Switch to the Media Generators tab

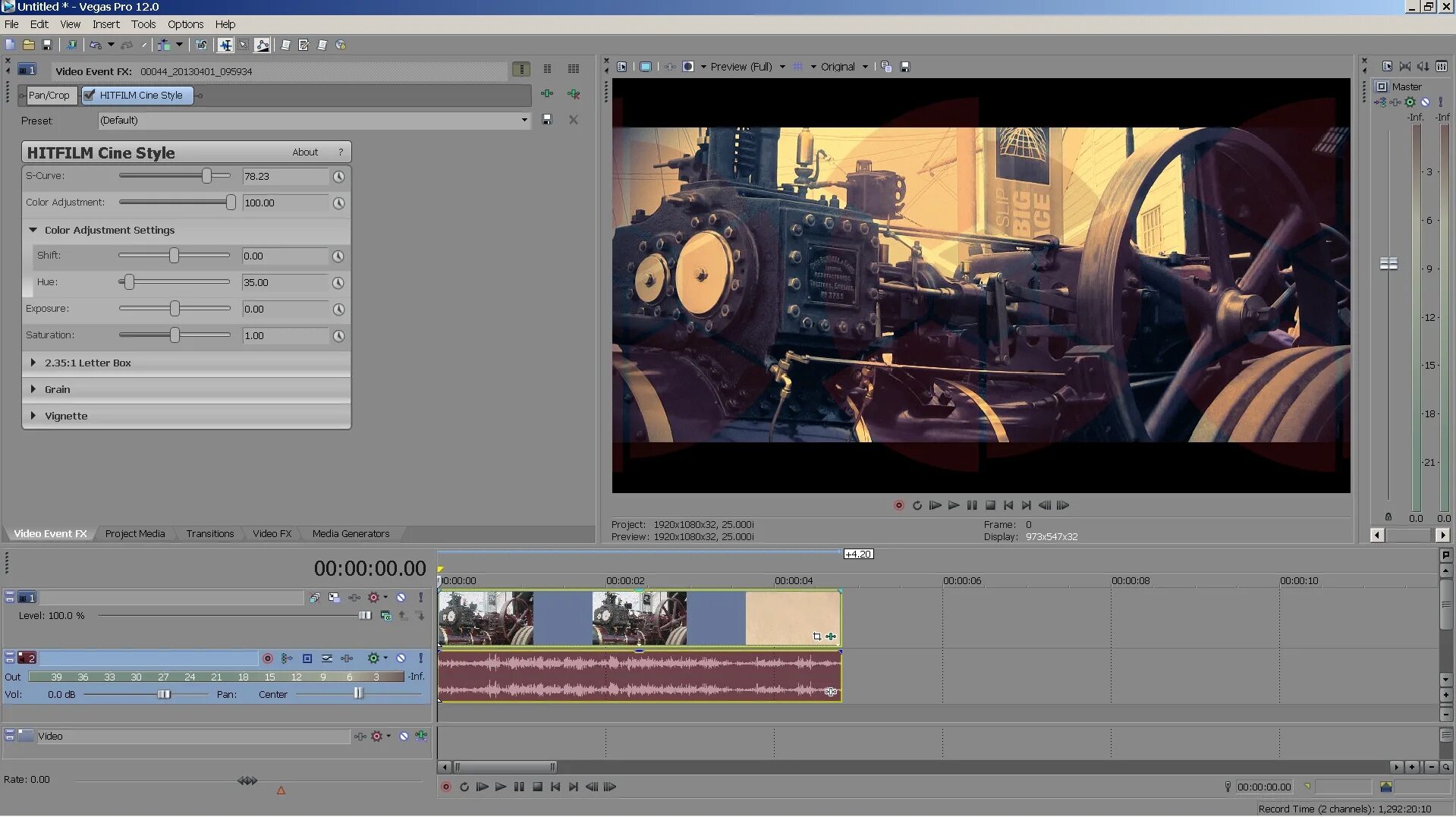[x=351, y=533]
